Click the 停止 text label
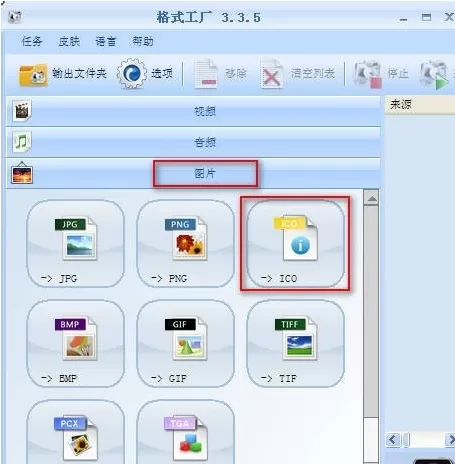 [398, 73]
